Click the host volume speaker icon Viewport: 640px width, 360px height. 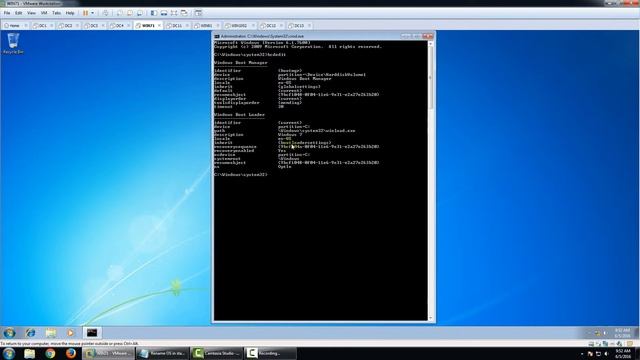pyautogui.click(x=606, y=354)
